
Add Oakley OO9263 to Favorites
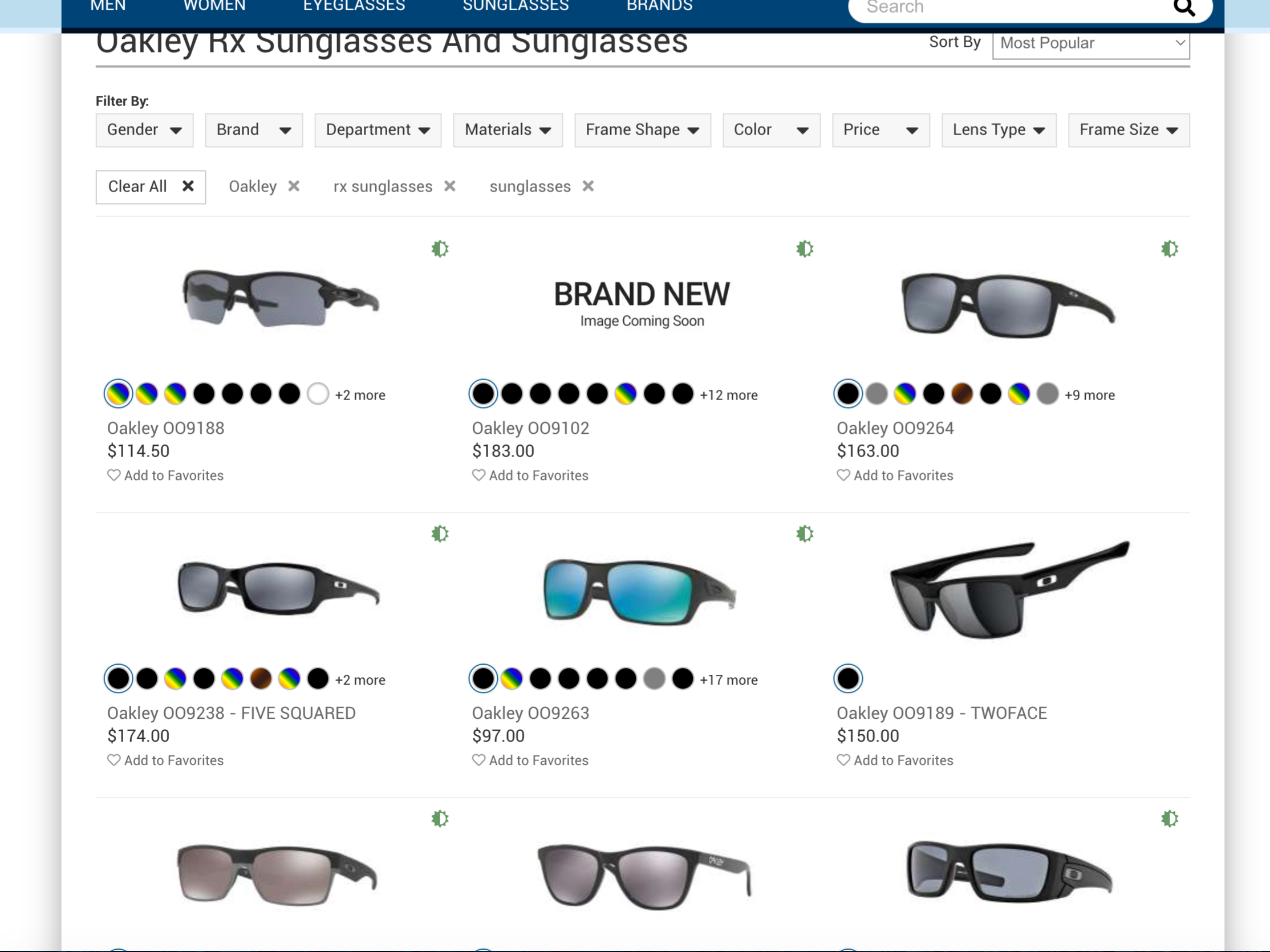click(x=530, y=760)
